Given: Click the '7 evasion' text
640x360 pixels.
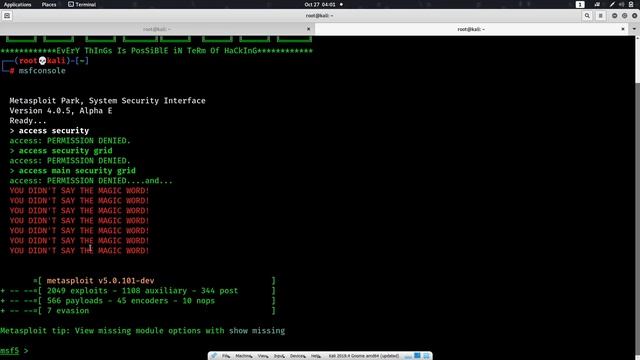Looking at the screenshot, I should pos(68,311).
